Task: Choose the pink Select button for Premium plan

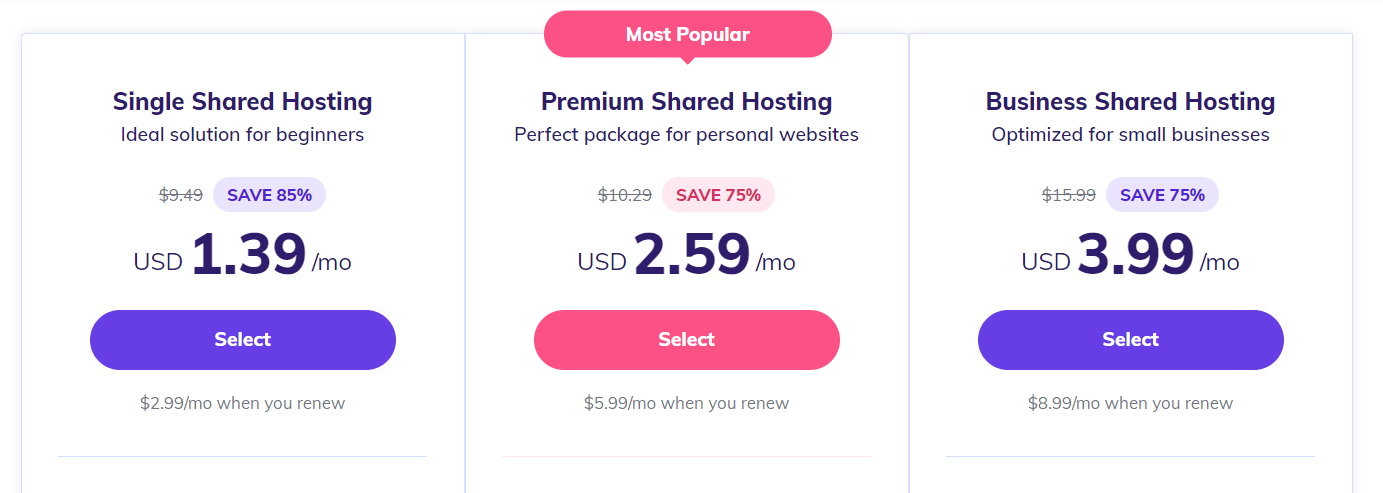Action: coord(687,340)
